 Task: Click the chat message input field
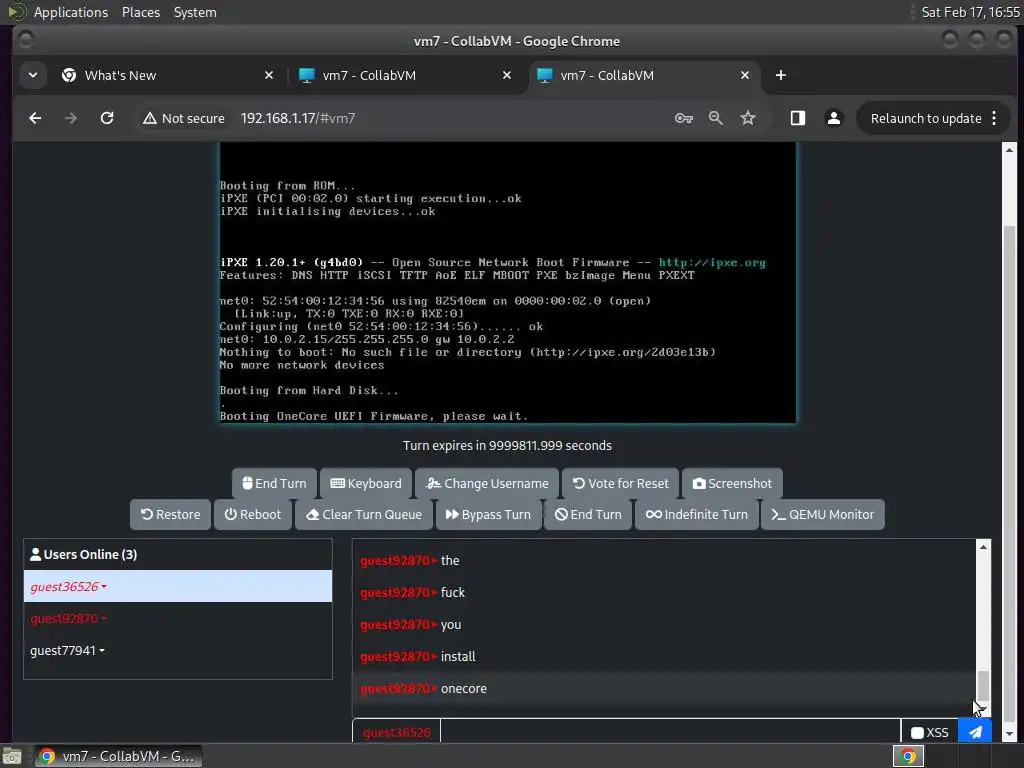(671, 731)
